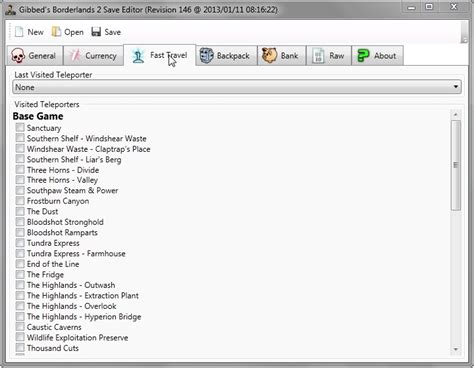Click the green About icon

[x=363, y=55]
